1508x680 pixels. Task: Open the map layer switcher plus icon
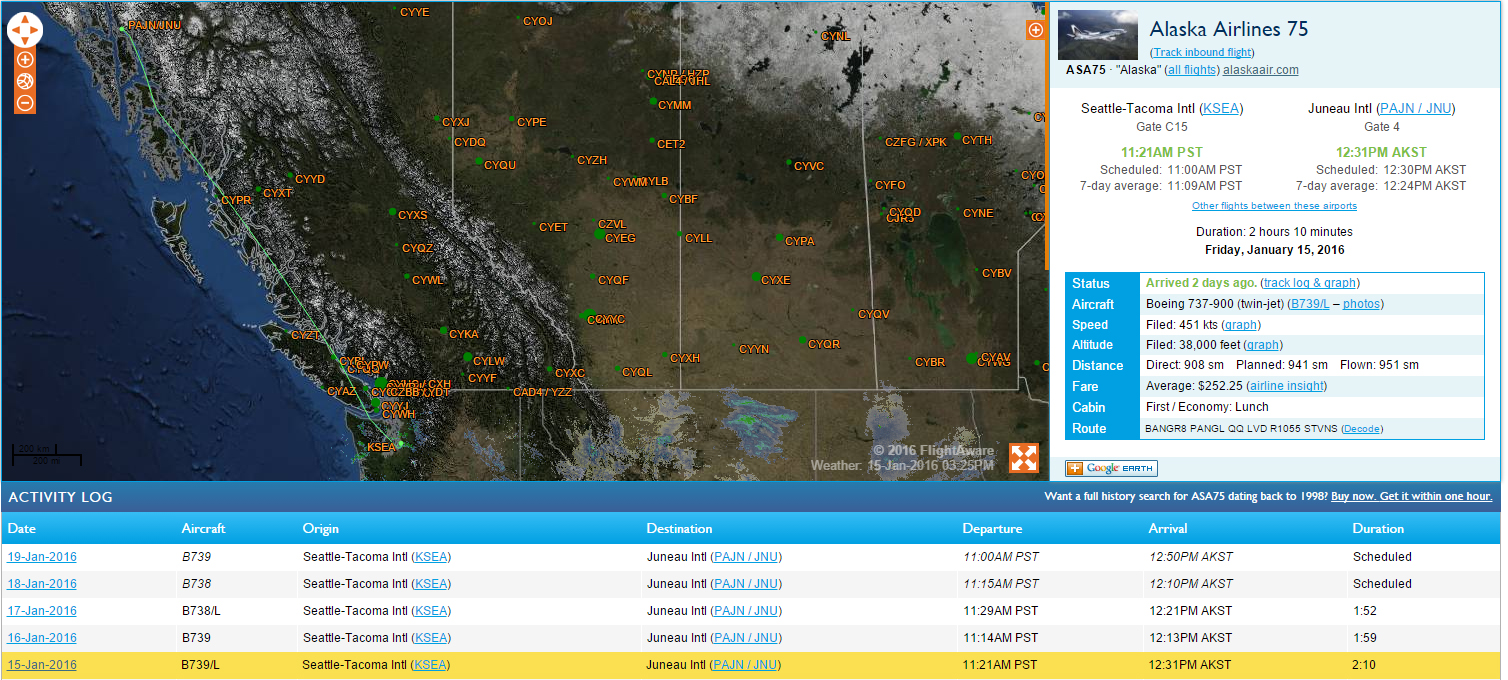[x=1035, y=30]
